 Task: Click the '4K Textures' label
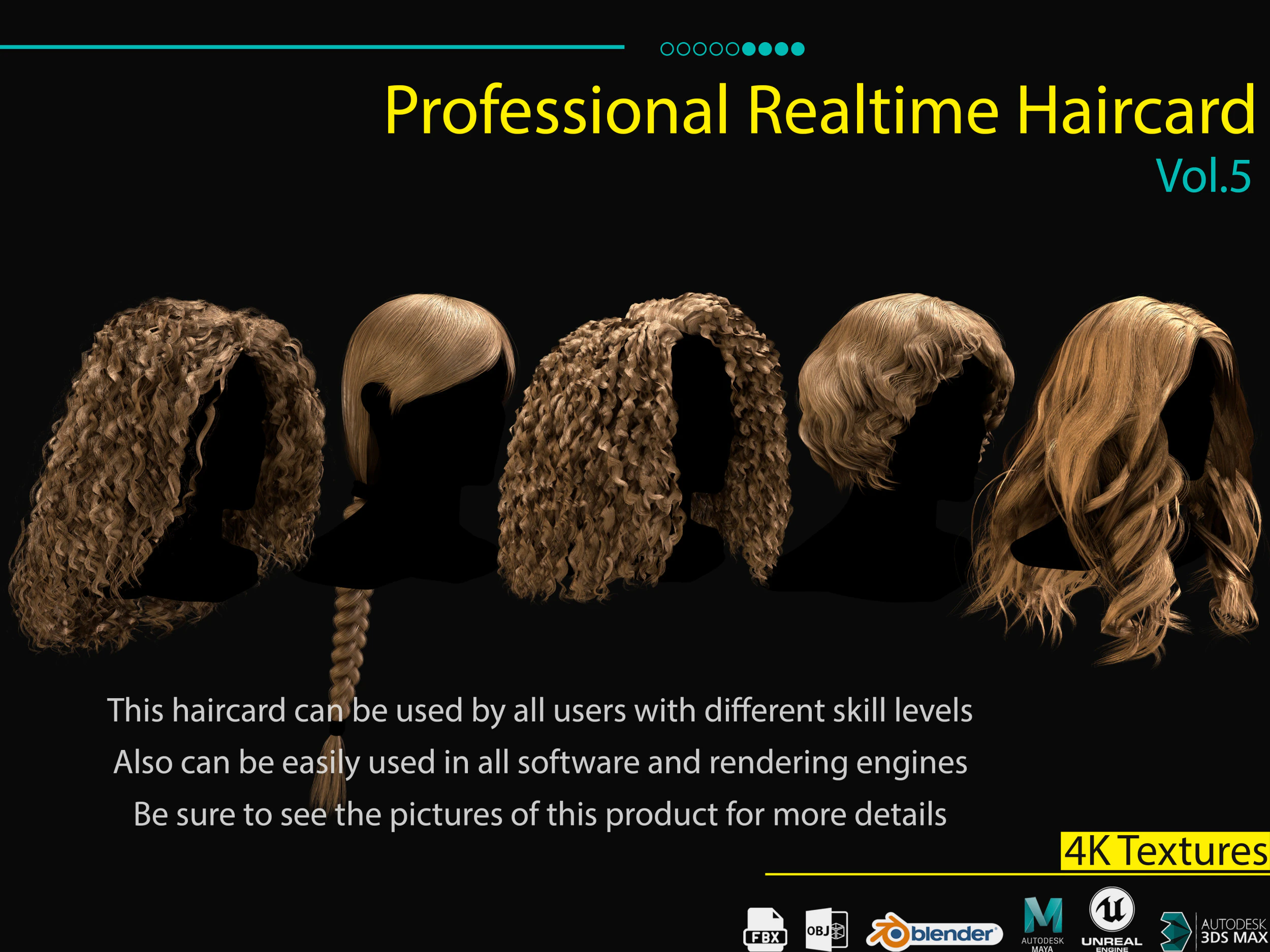pyautogui.click(x=1165, y=850)
